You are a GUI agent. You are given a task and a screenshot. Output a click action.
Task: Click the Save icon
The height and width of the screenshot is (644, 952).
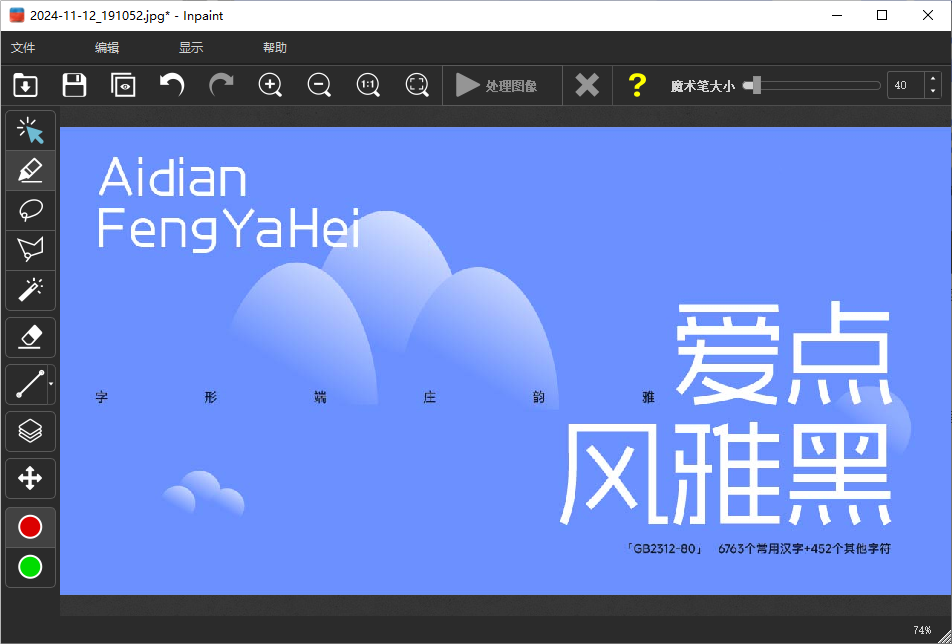point(74,85)
